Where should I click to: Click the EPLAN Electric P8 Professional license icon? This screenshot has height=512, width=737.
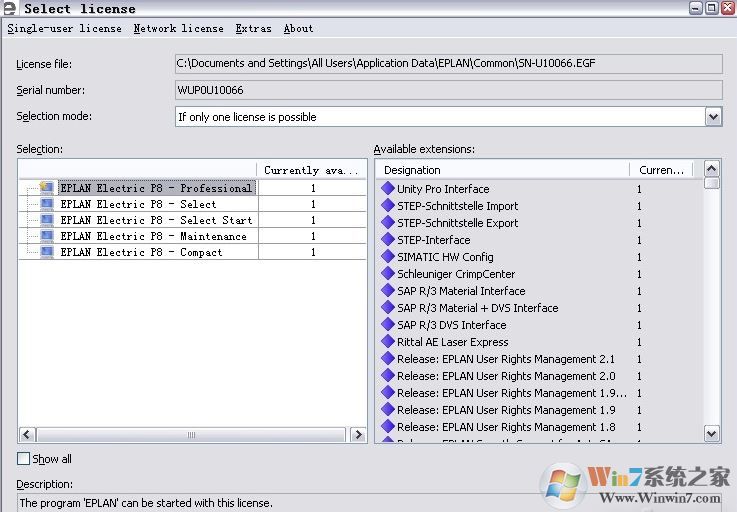(47, 188)
